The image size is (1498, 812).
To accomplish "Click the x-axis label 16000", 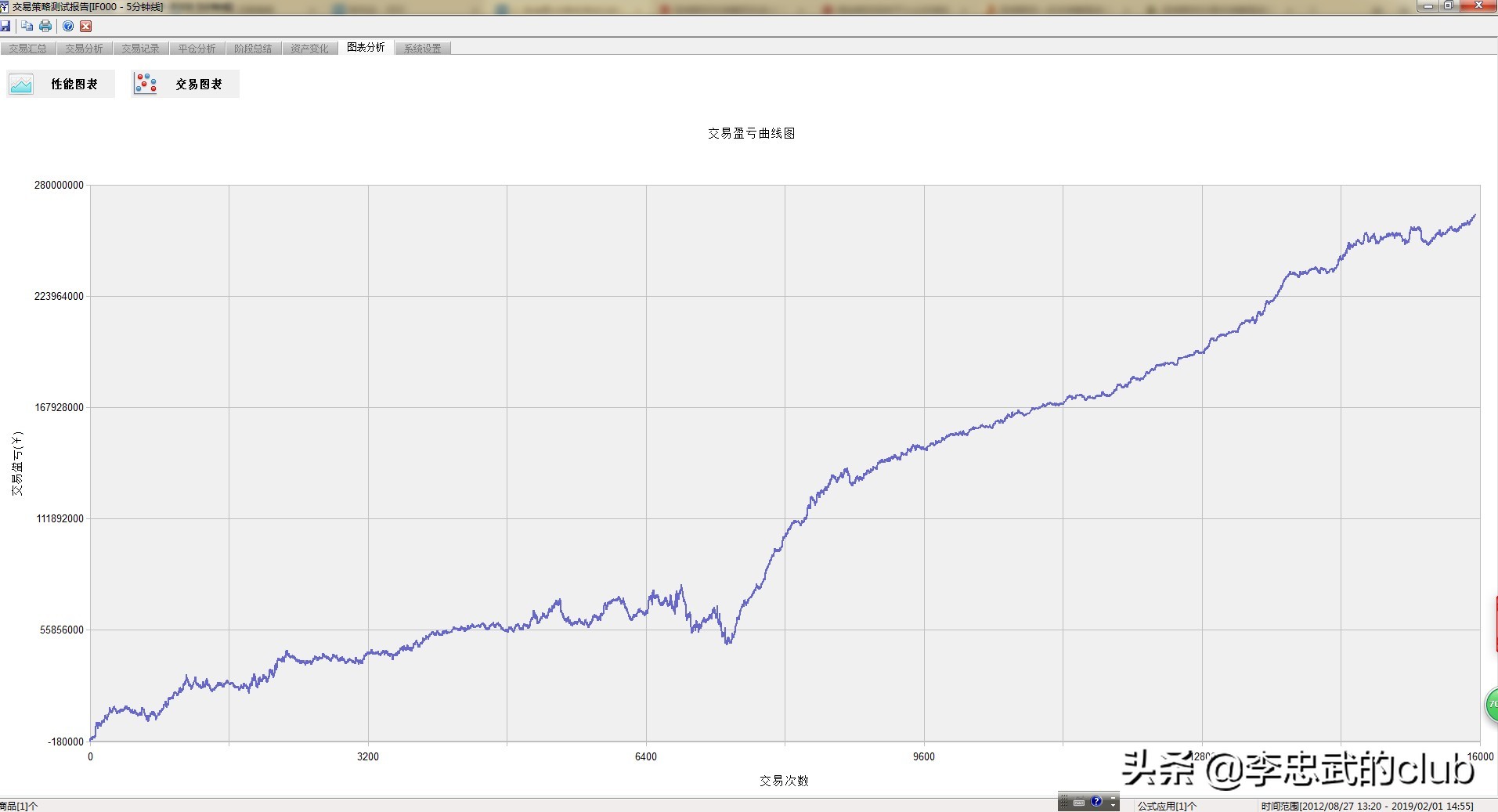I will [x=1480, y=757].
